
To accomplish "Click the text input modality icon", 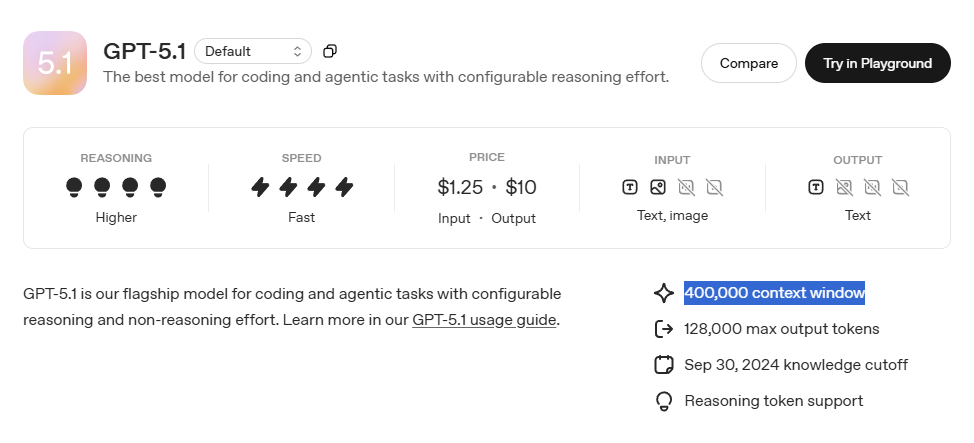I will click(x=630, y=187).
